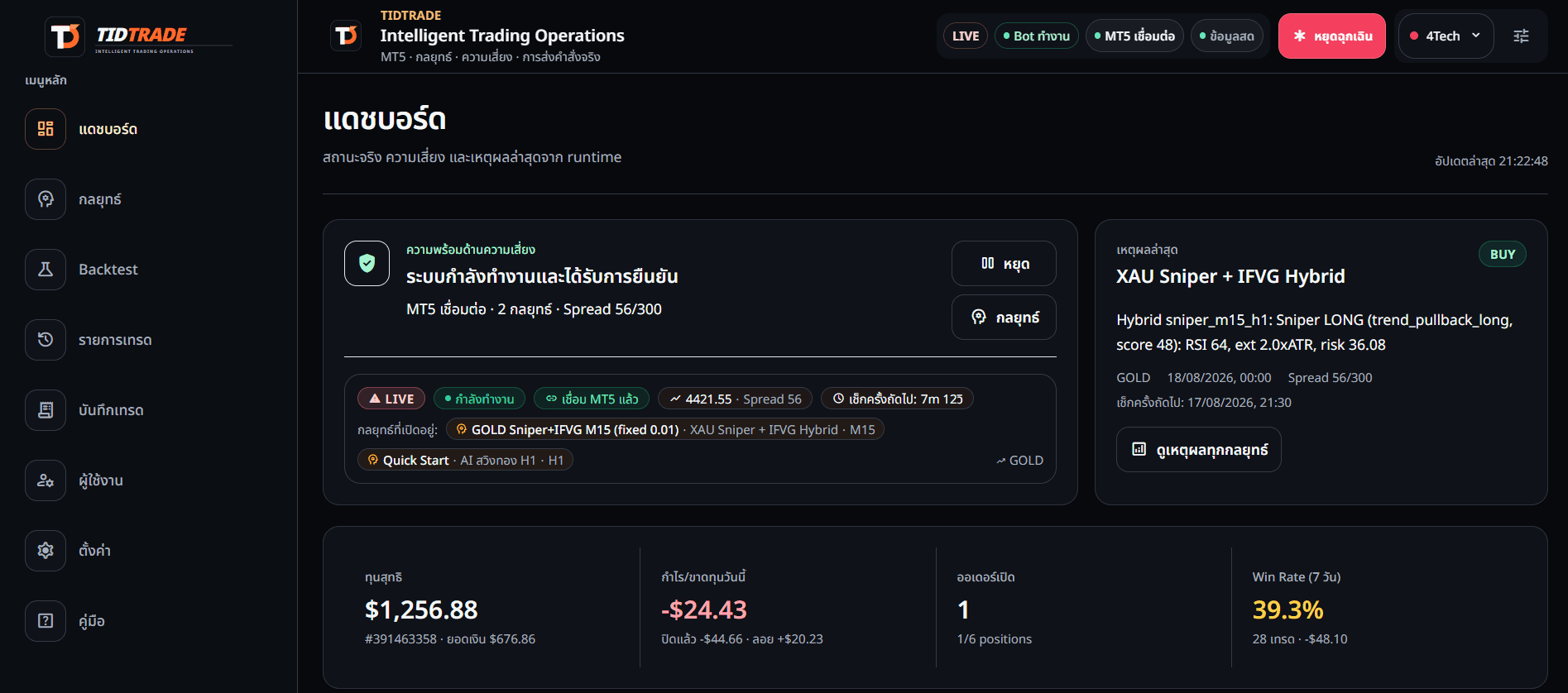Click the strategy head icon in sidebar
Screen dimensions: 1568x693
[x=46, y=199]
